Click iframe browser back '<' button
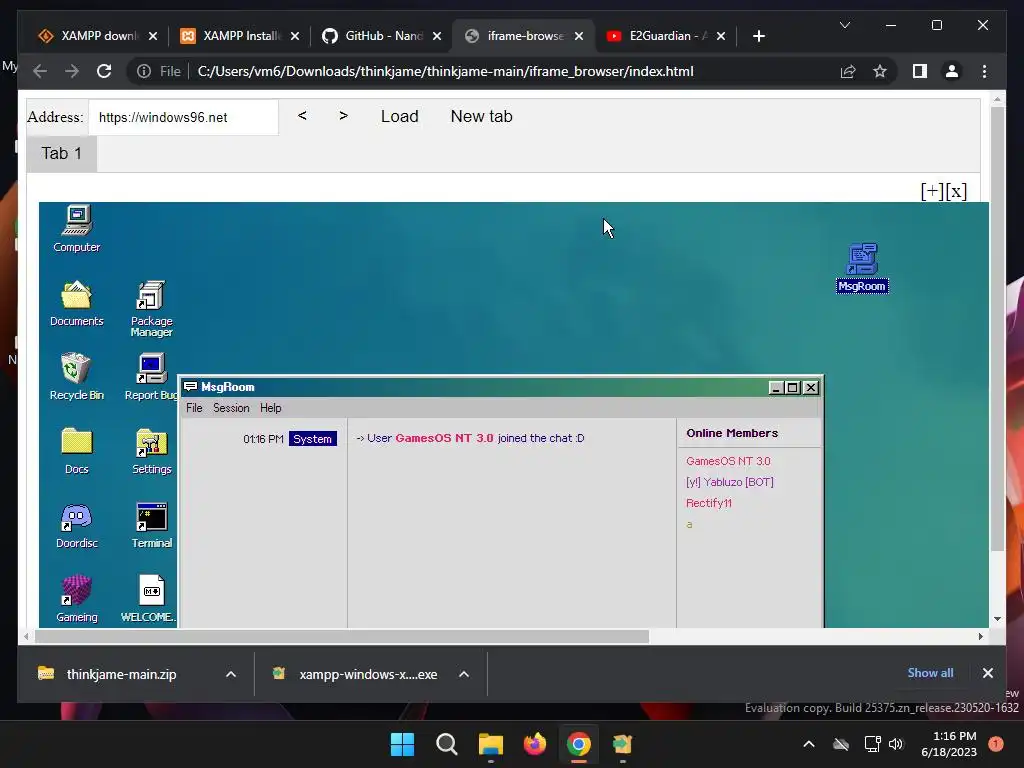This screenshot has width=1024, height=768. (x=302, y=116)
